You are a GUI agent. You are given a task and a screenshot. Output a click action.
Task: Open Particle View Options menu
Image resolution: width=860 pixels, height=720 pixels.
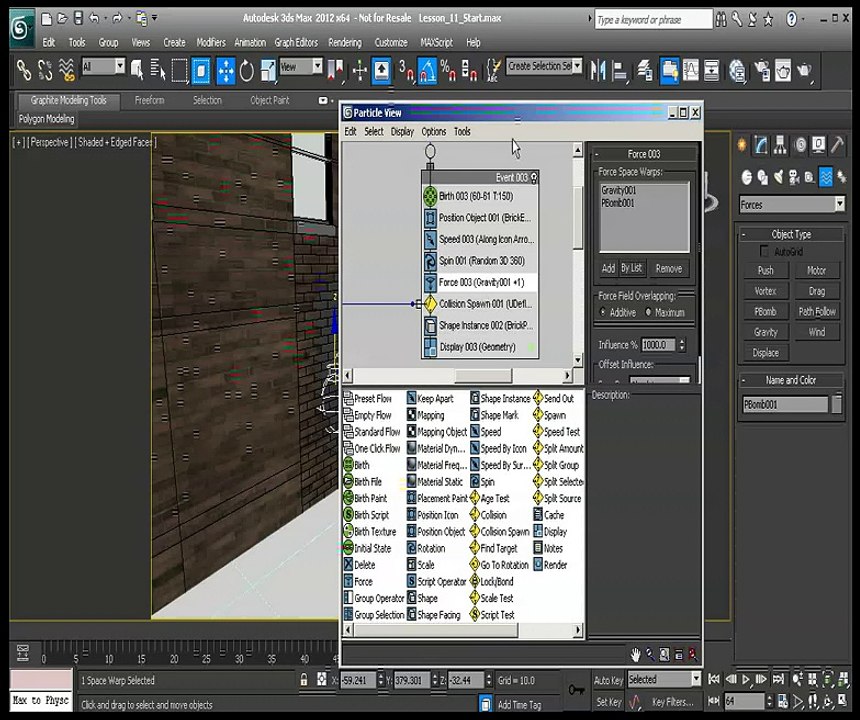pyautogui.click(x=433, y=132)
